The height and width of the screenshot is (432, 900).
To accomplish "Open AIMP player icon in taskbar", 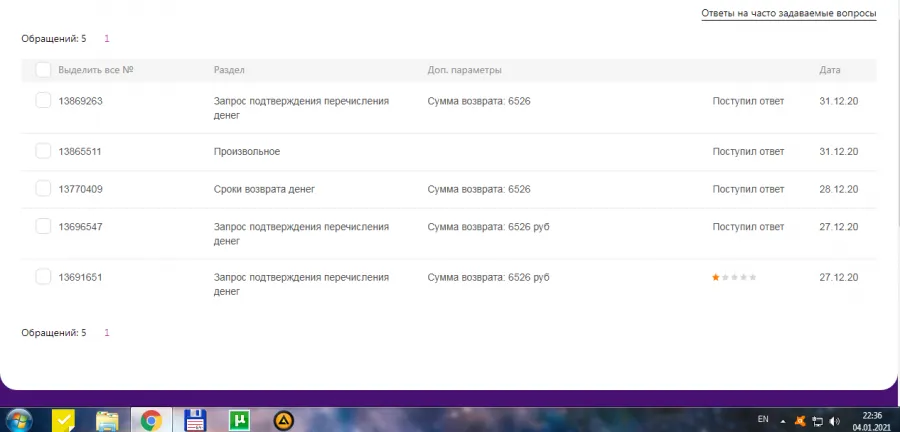I will [x=283, y=421].
